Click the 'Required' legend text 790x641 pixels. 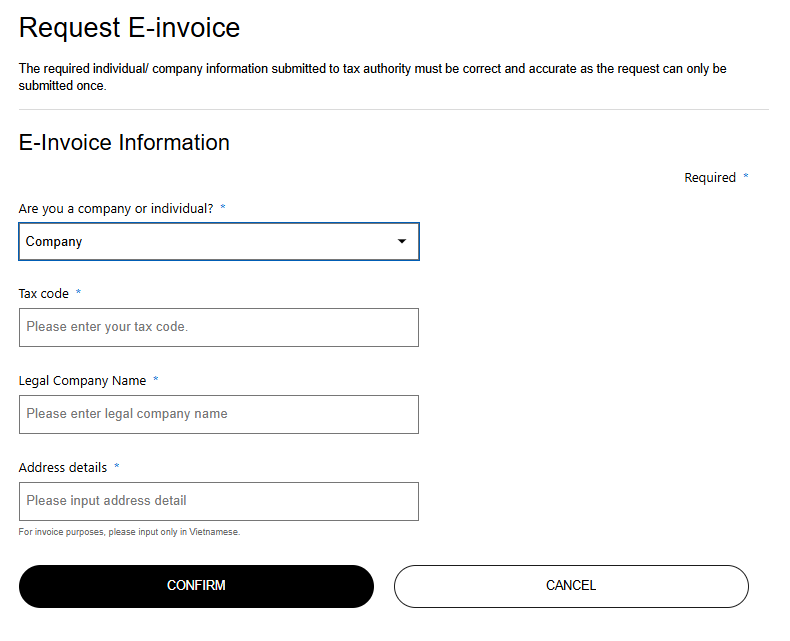(709, 177)
